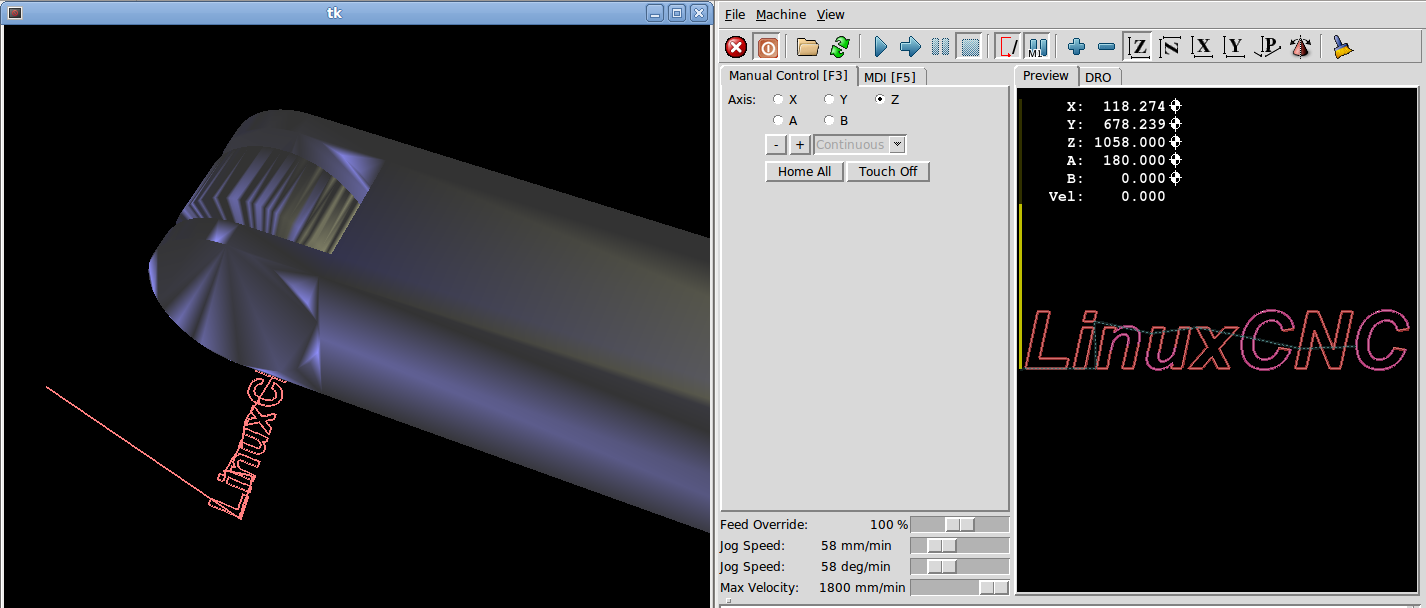This screenshot has width=1426, height=608.
Task: Toggle optional pause M1 icon
Action: (1037, 47)
